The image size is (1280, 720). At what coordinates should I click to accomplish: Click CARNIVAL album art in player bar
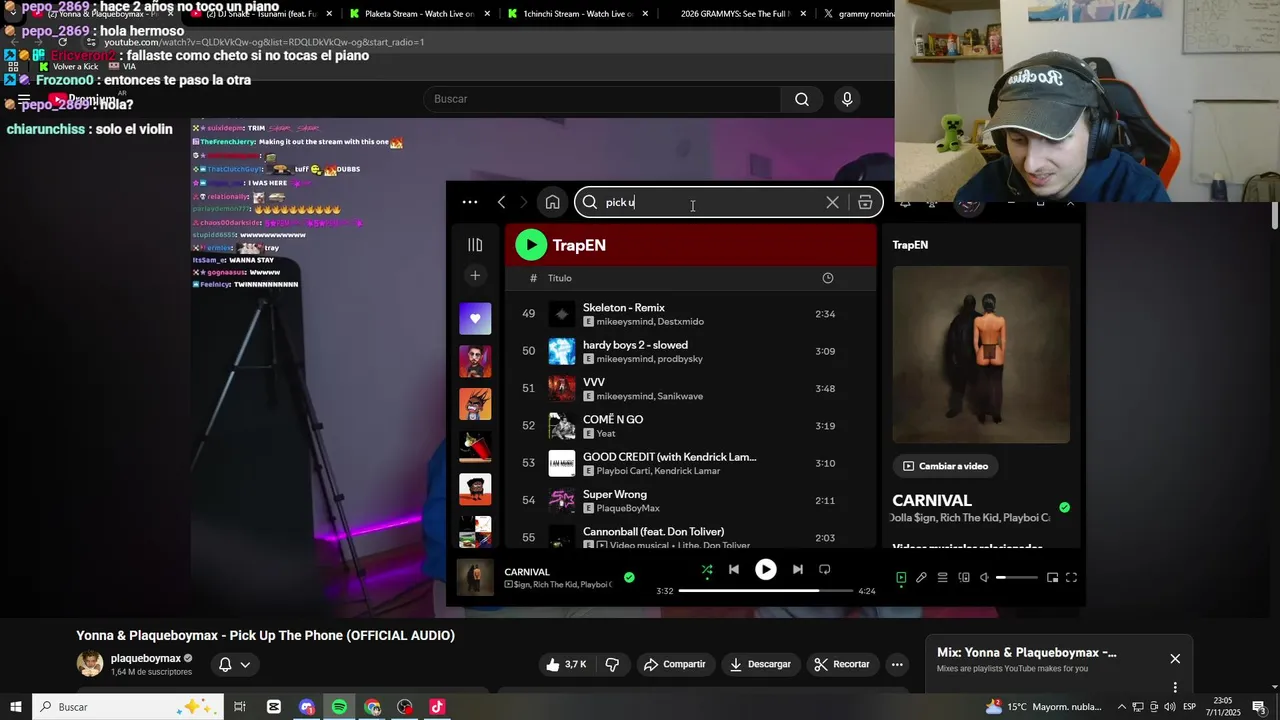pos(475,577)
